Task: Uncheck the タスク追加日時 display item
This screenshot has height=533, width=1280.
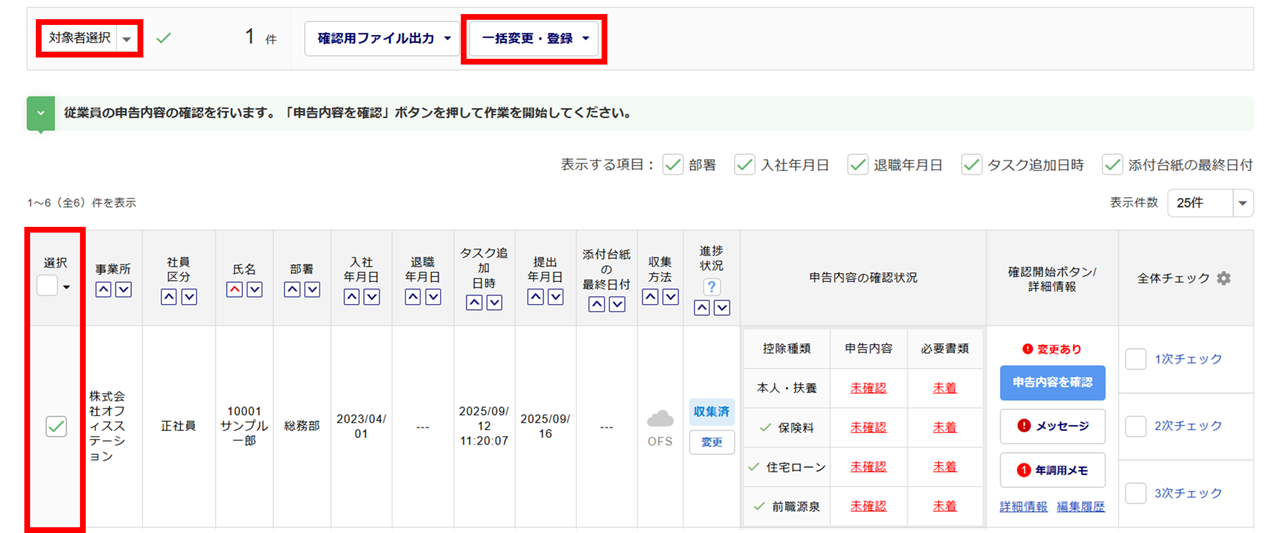Action: [x=971, y=165]
